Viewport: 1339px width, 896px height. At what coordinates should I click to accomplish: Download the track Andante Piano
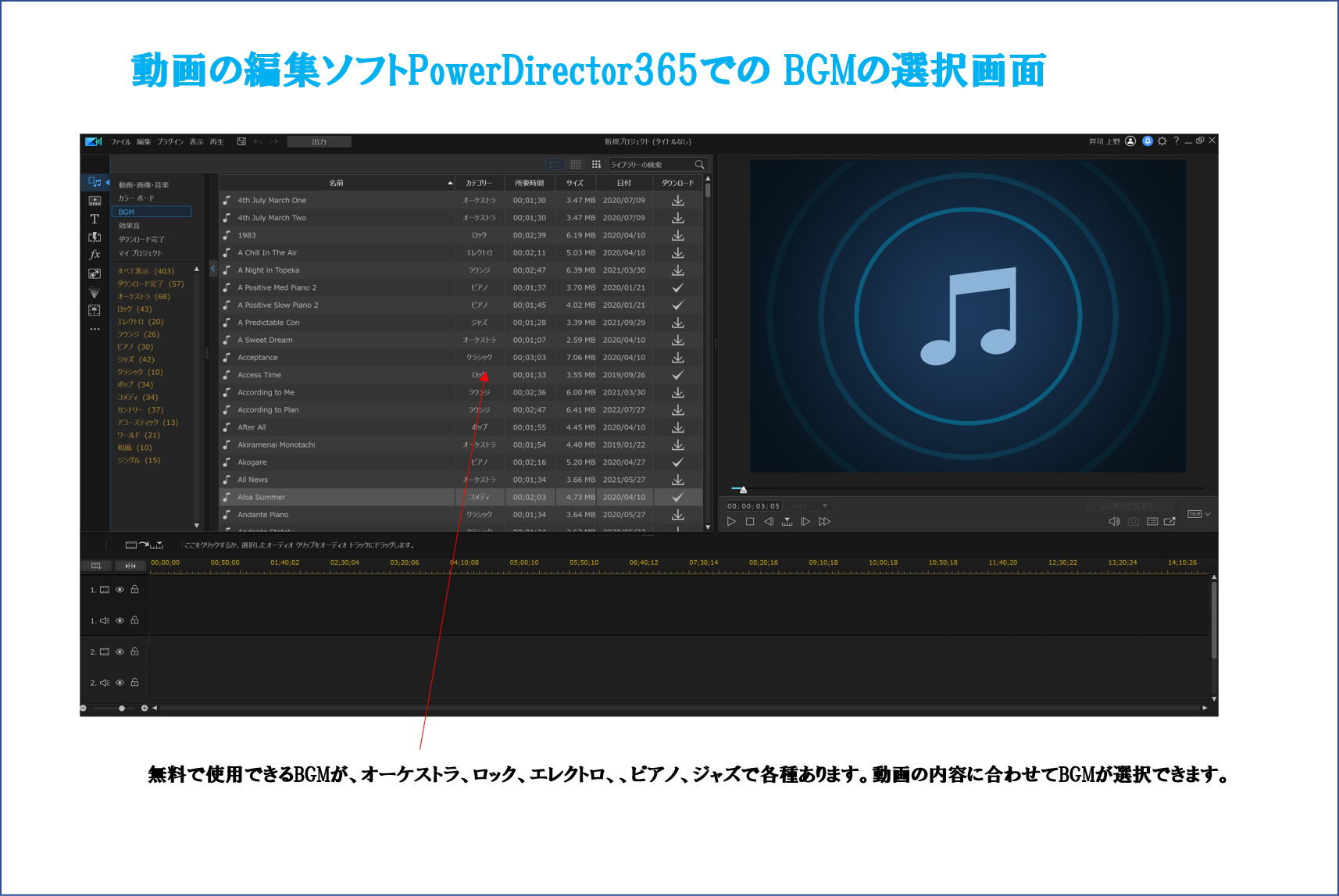(x=677, y=514)
